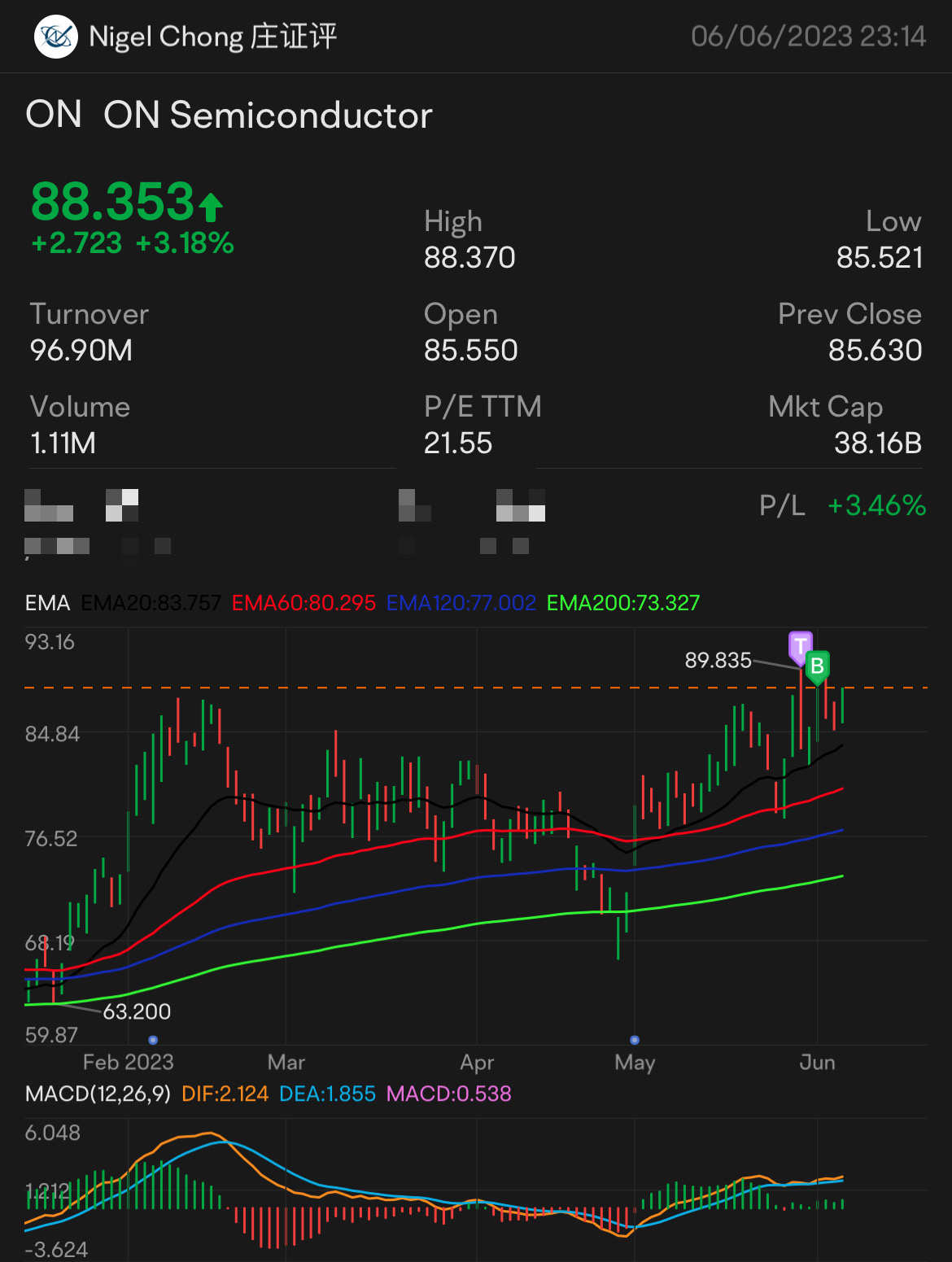Tap the Open value 85.550
This screenshot has height=1262, width=952.
(x=470, y=351)
